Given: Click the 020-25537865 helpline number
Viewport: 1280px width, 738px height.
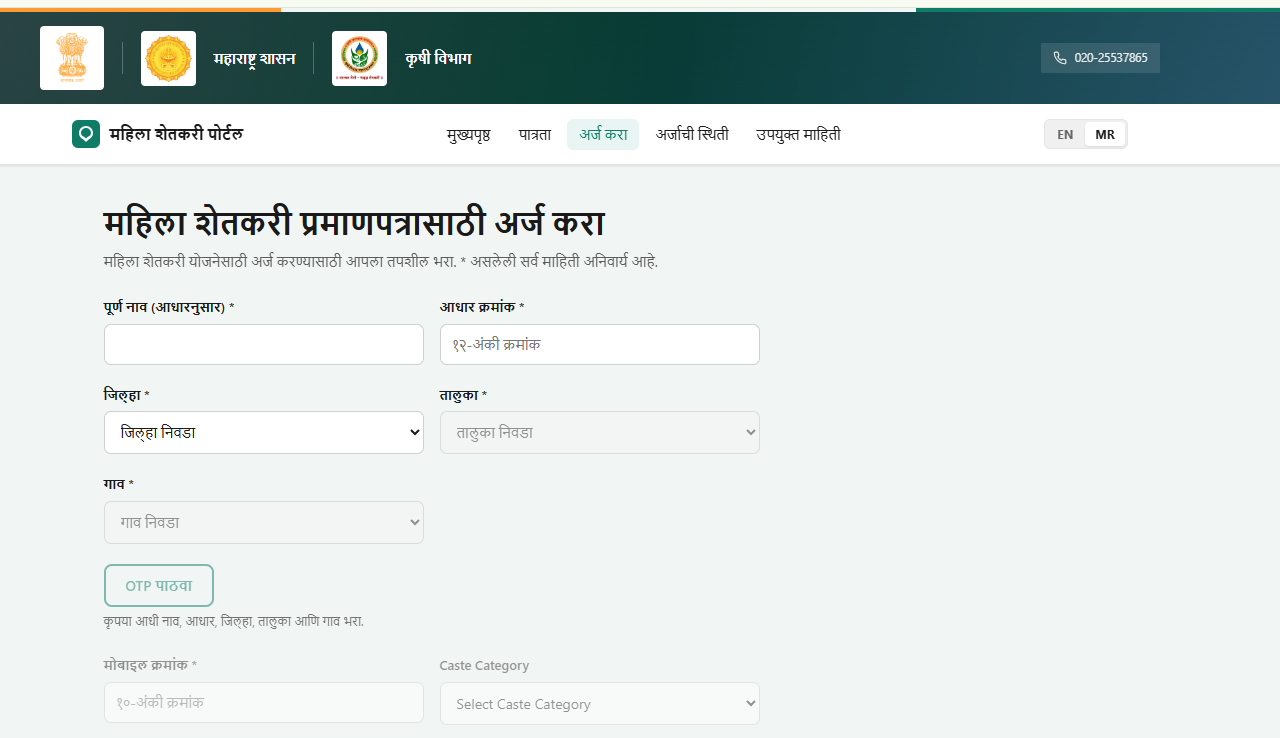Looking at the screenshot, I should (1111, 58).
